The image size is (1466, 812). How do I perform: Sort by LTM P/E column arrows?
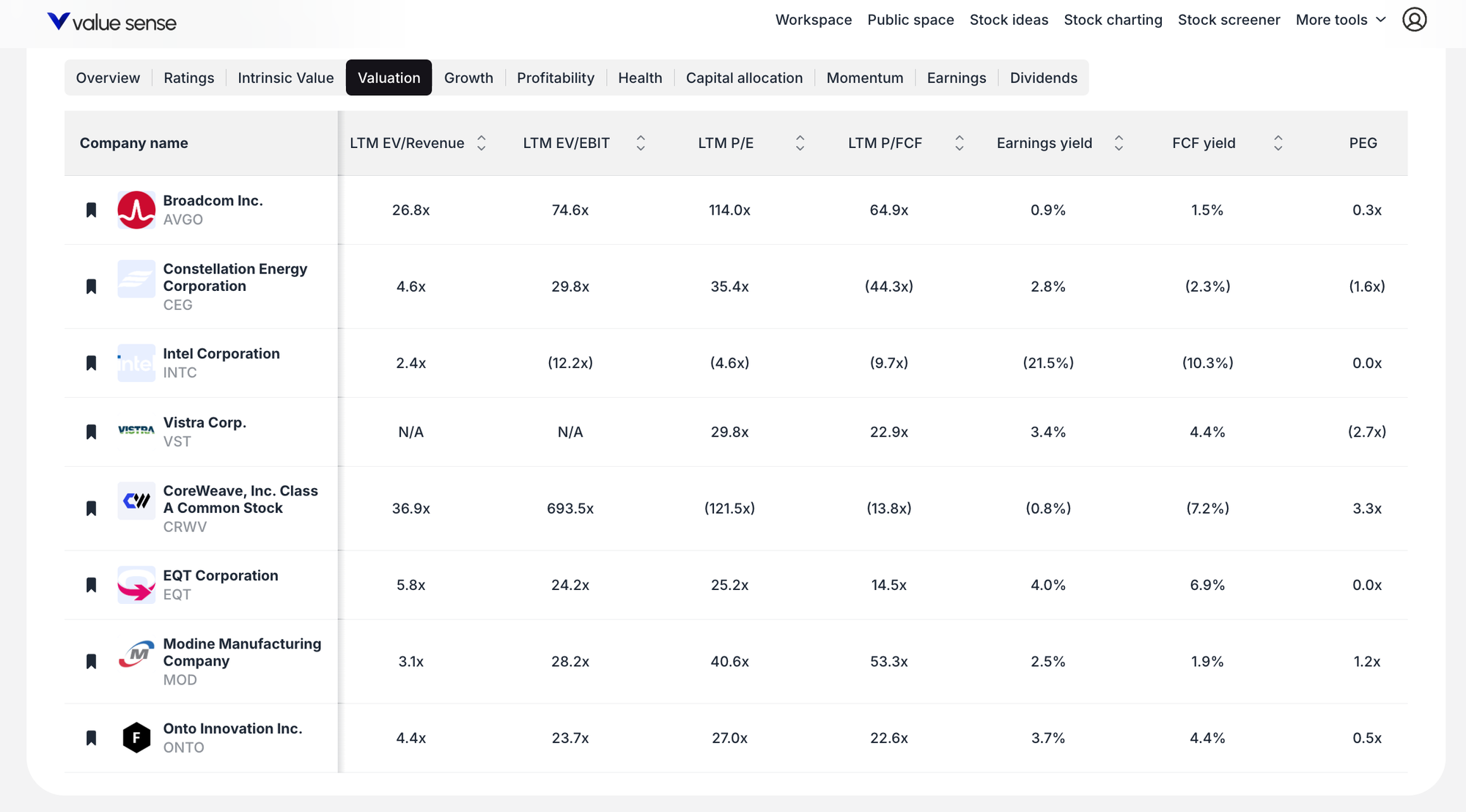pyautogui.click(x=800, y=143)
